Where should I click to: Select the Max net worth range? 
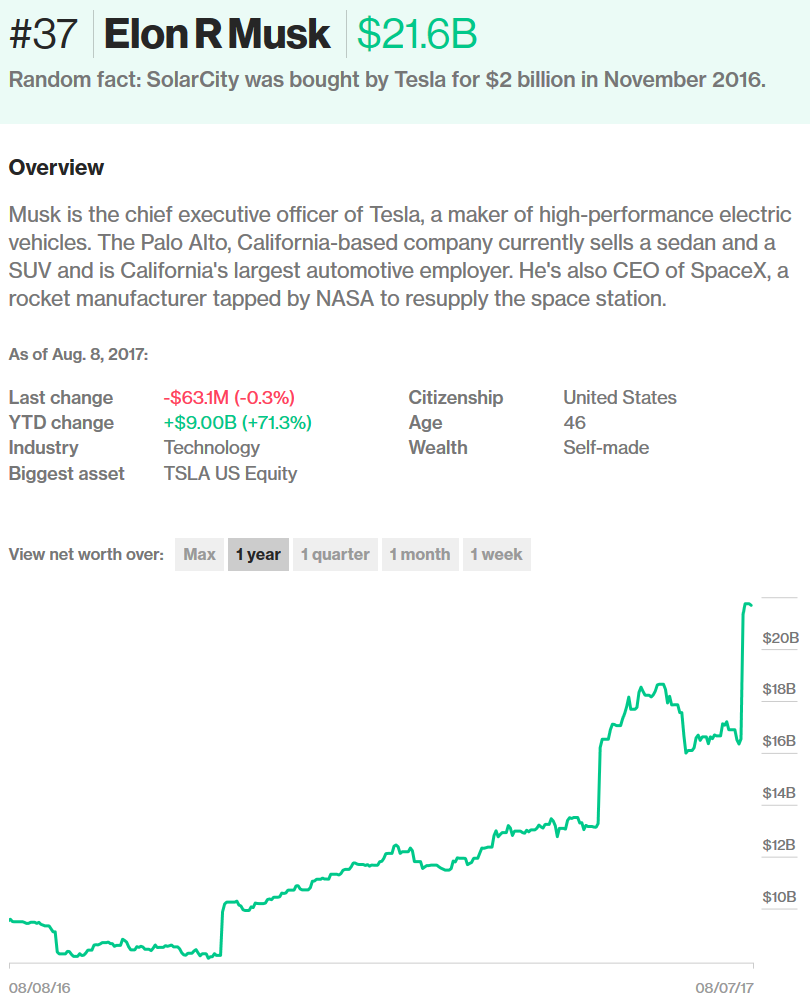point(199,554)
